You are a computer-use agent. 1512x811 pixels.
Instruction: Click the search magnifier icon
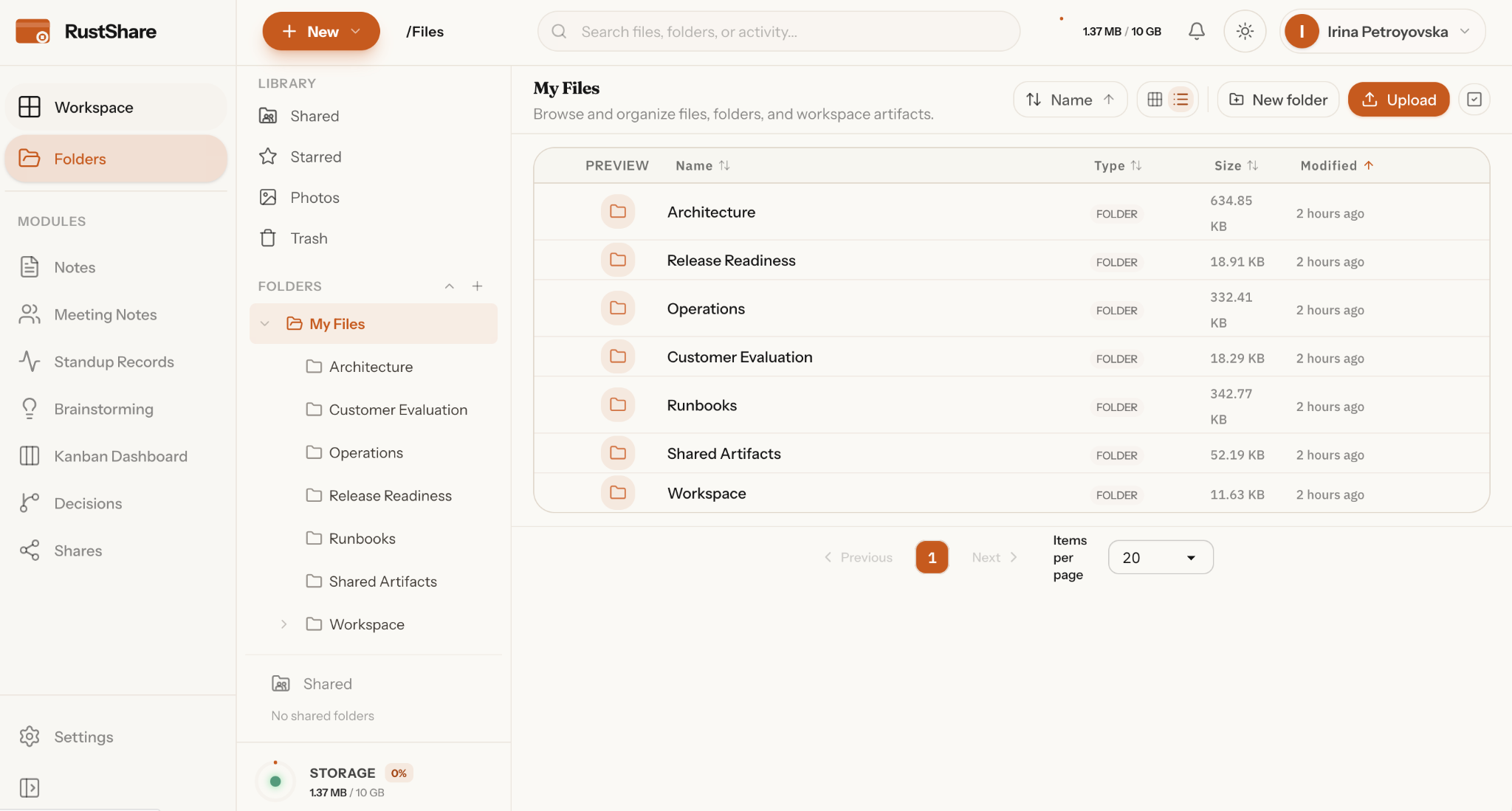point(559,32)
